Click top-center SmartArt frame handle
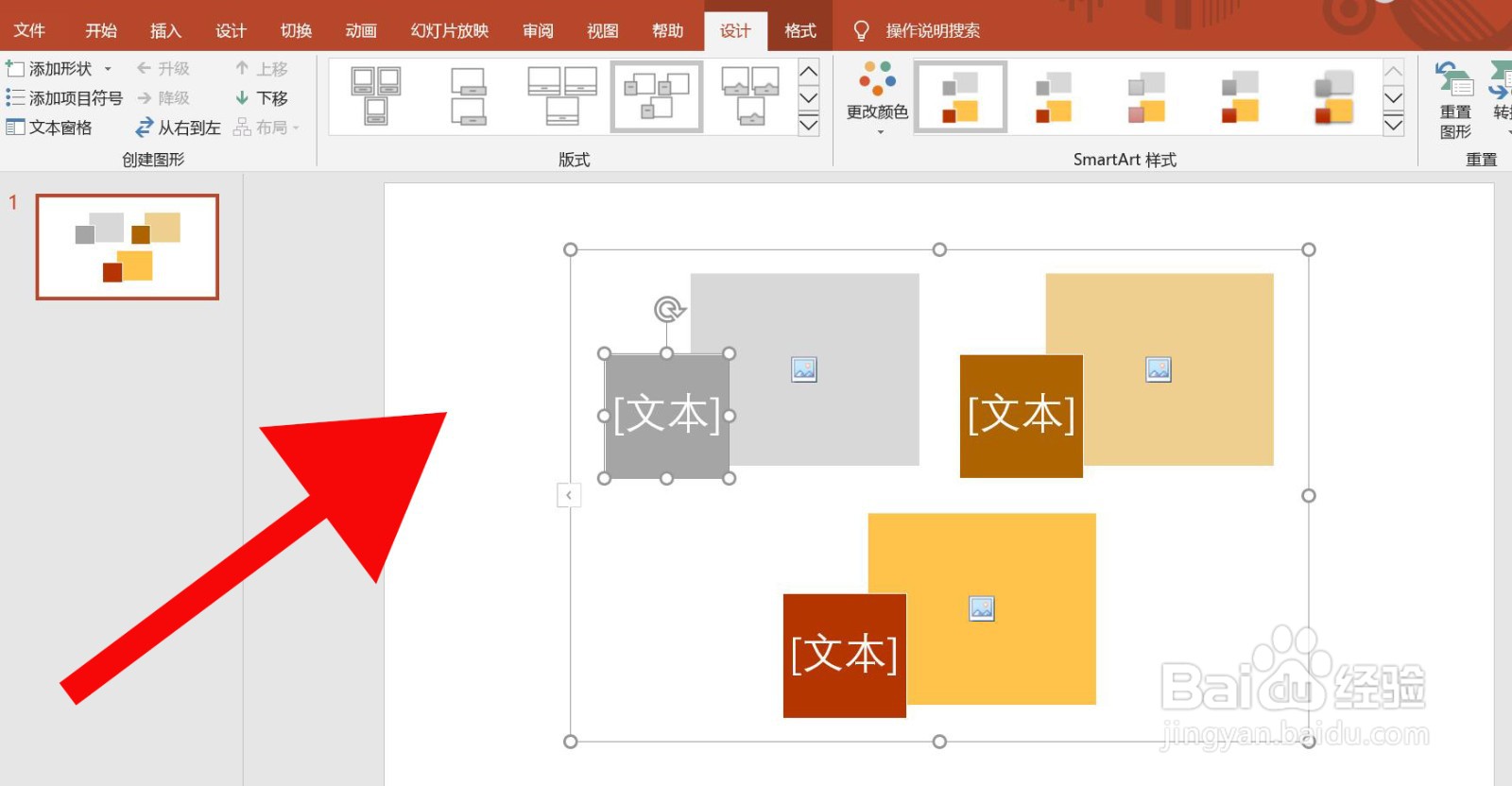Image resolution: width=1512 pixels, height=786 pixels. (x=939, y=249)
